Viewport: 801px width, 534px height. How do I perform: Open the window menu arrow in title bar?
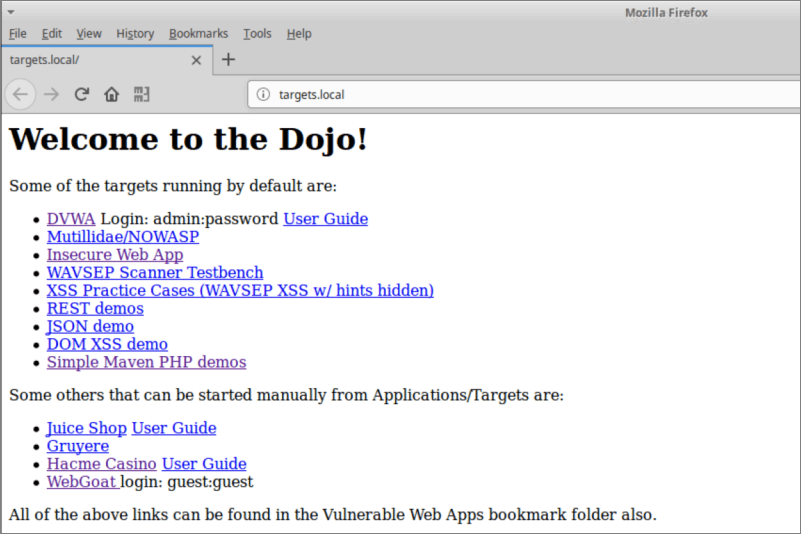point(10,12)
